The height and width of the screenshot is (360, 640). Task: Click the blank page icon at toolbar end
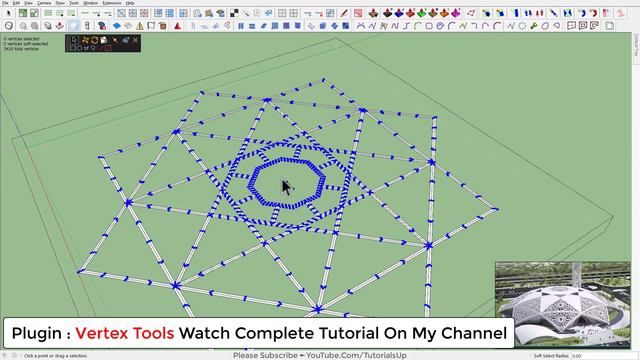pyautogui.click(x=609, y=26)
